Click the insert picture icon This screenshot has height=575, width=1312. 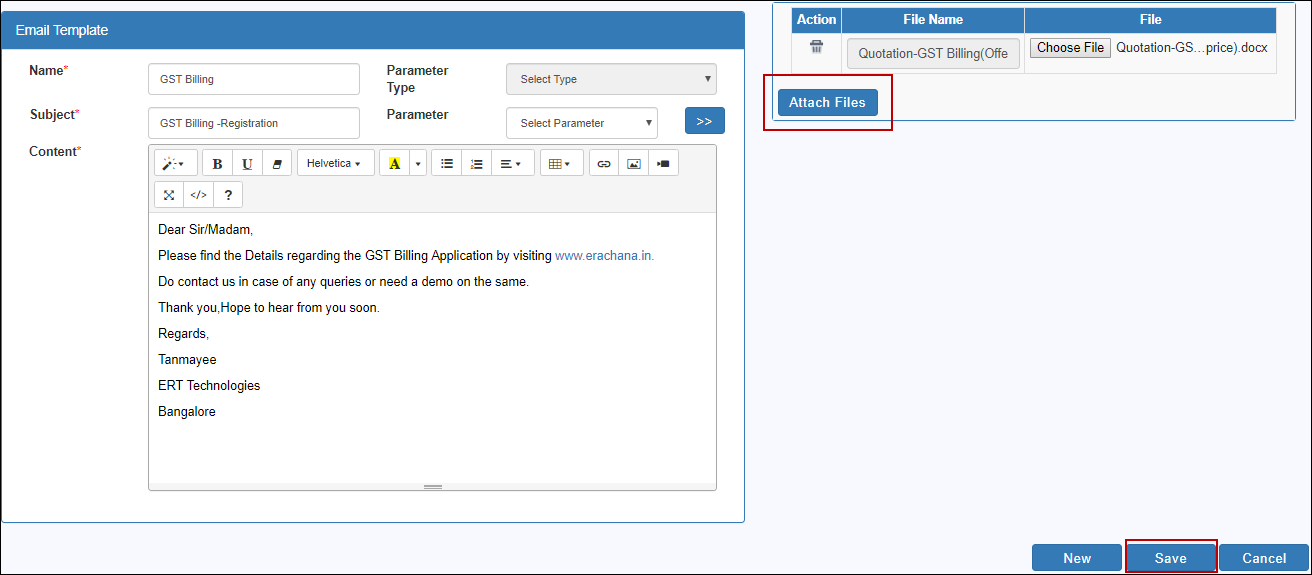coord(633,163)
